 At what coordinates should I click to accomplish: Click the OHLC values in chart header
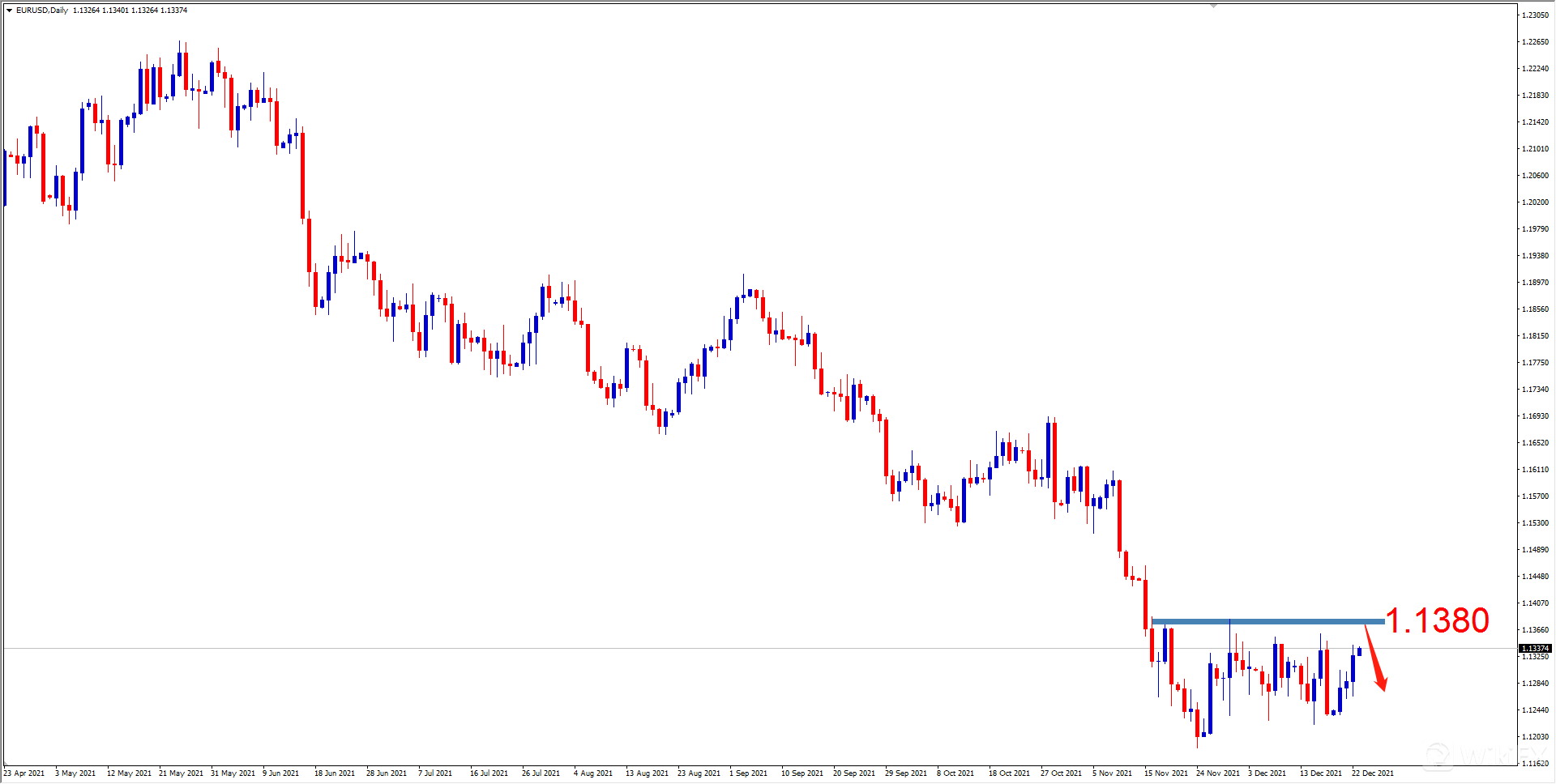coord(130,11)
